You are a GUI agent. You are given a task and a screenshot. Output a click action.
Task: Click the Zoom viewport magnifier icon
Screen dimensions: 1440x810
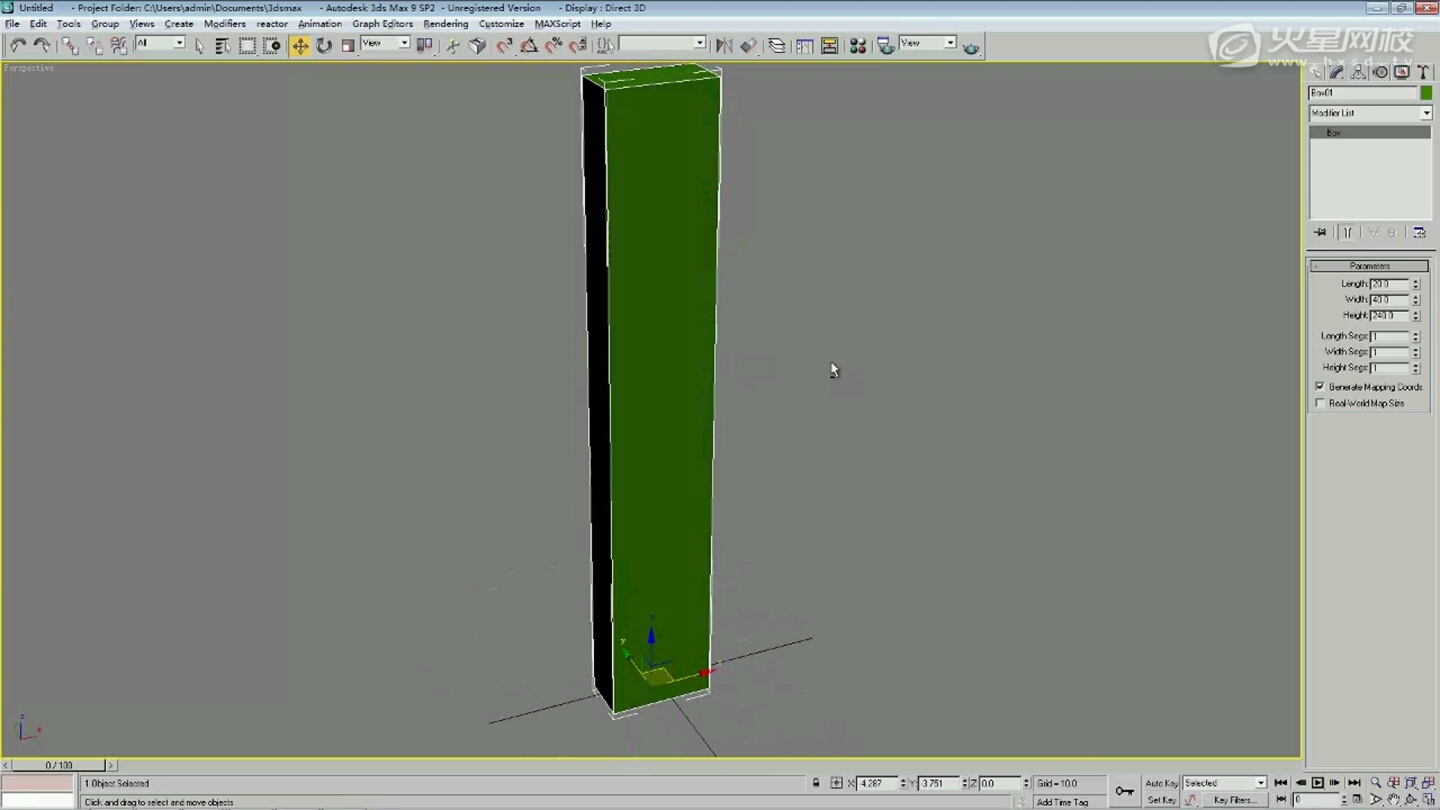(x=1376, y=783)
